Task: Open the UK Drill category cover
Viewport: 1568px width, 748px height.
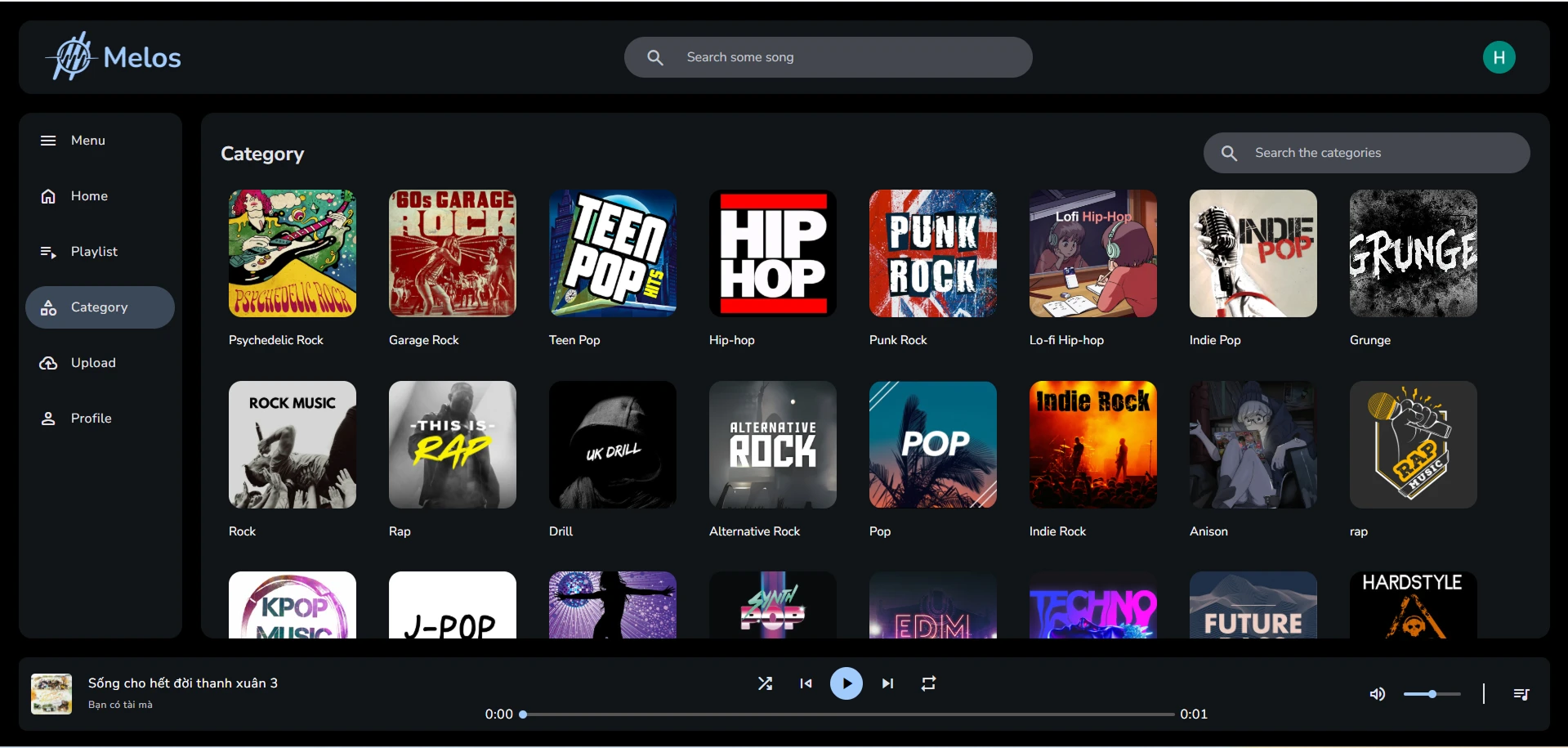Action: tap(613, 445)
